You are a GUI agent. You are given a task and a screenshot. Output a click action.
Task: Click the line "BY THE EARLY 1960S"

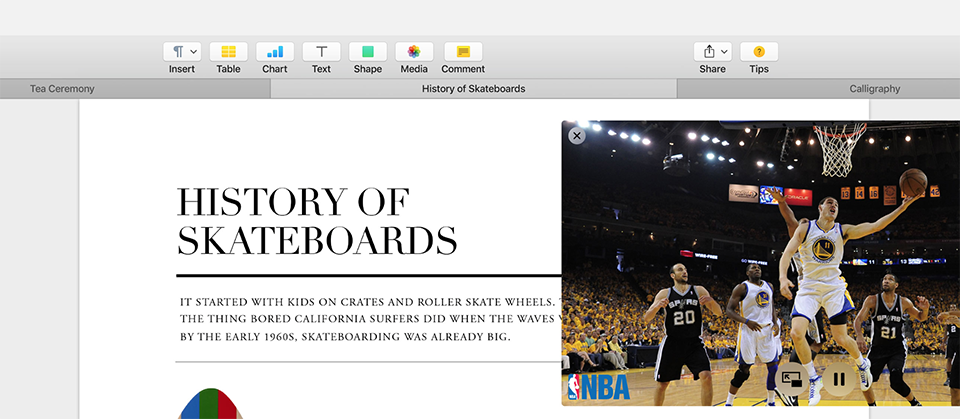(345, 336)
